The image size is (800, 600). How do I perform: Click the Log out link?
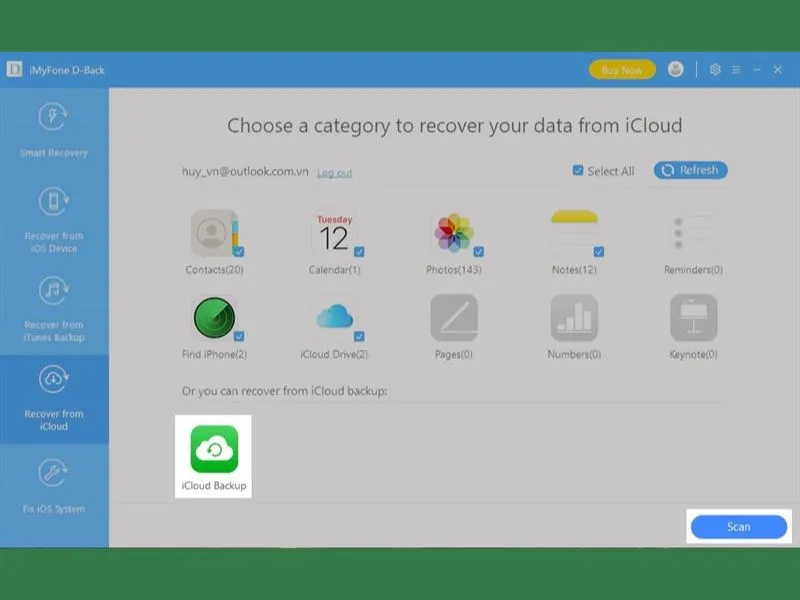click(x=335, y=173)
